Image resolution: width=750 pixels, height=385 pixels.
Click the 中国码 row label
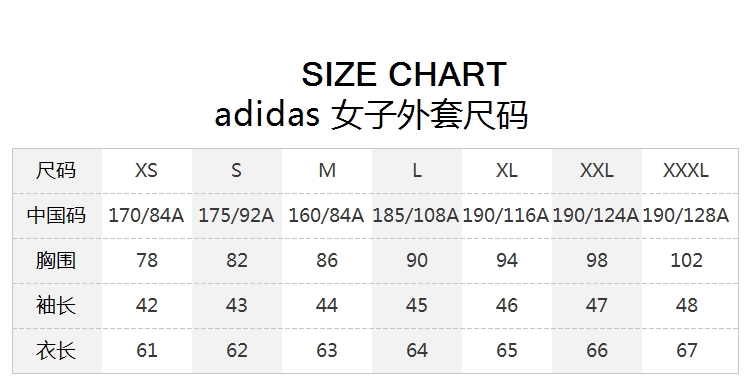[56, 215]
